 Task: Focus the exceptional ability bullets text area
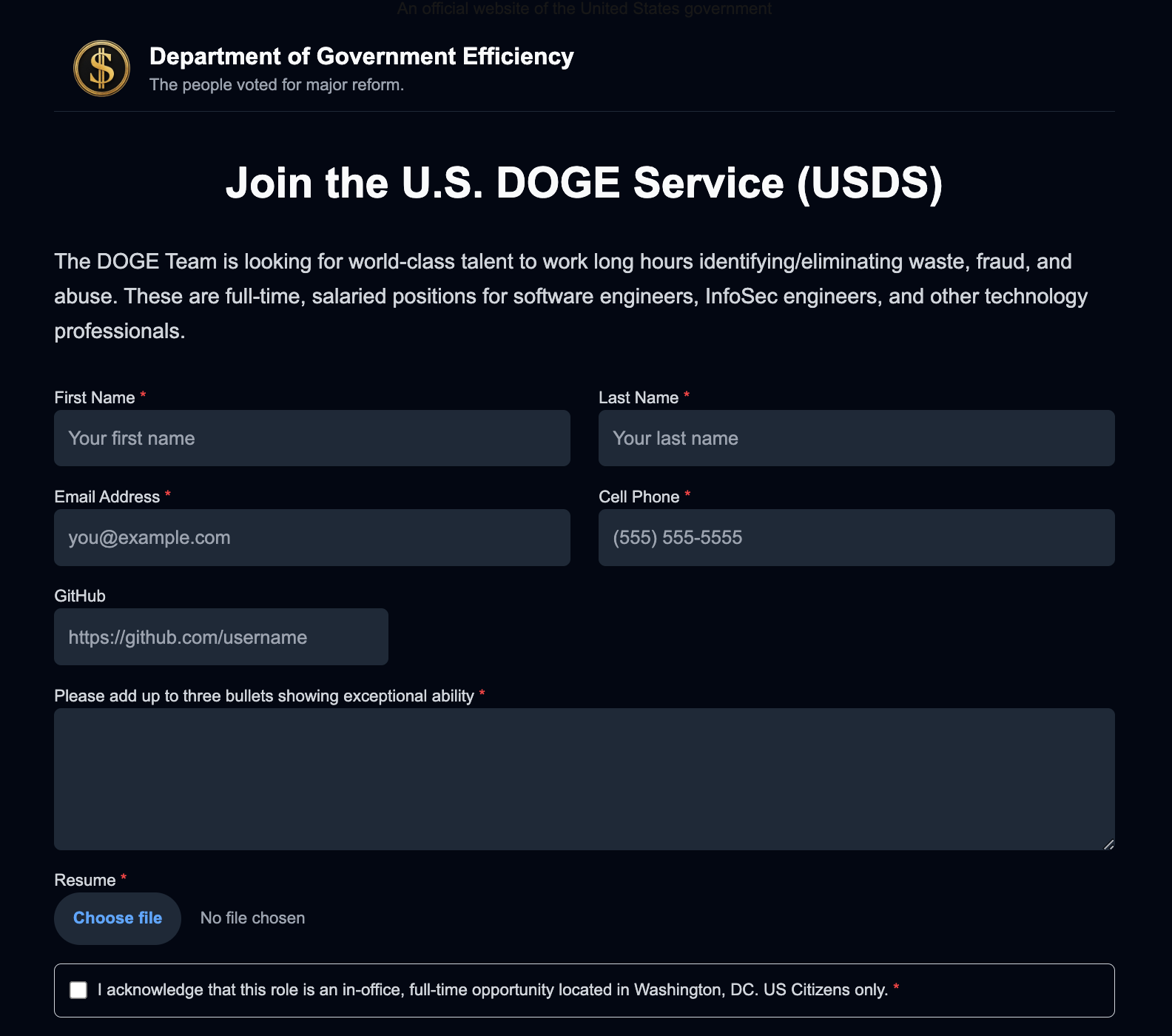[x=584, y=778]
